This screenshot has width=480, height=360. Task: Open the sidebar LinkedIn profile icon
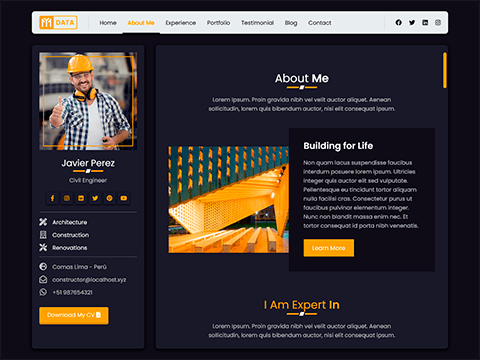click(81, 198)
